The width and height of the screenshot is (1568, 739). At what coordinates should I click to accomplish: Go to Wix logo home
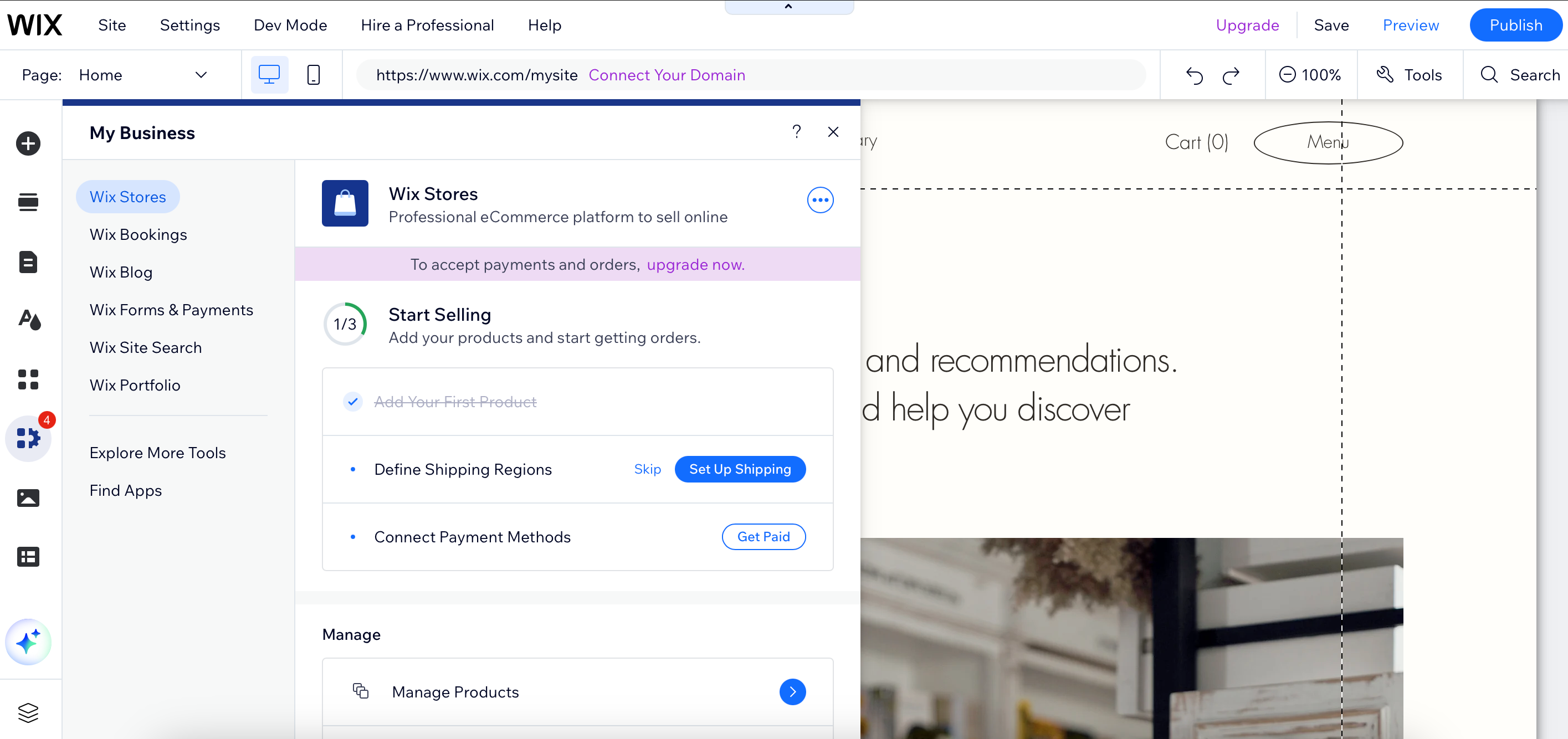point(35,25)
